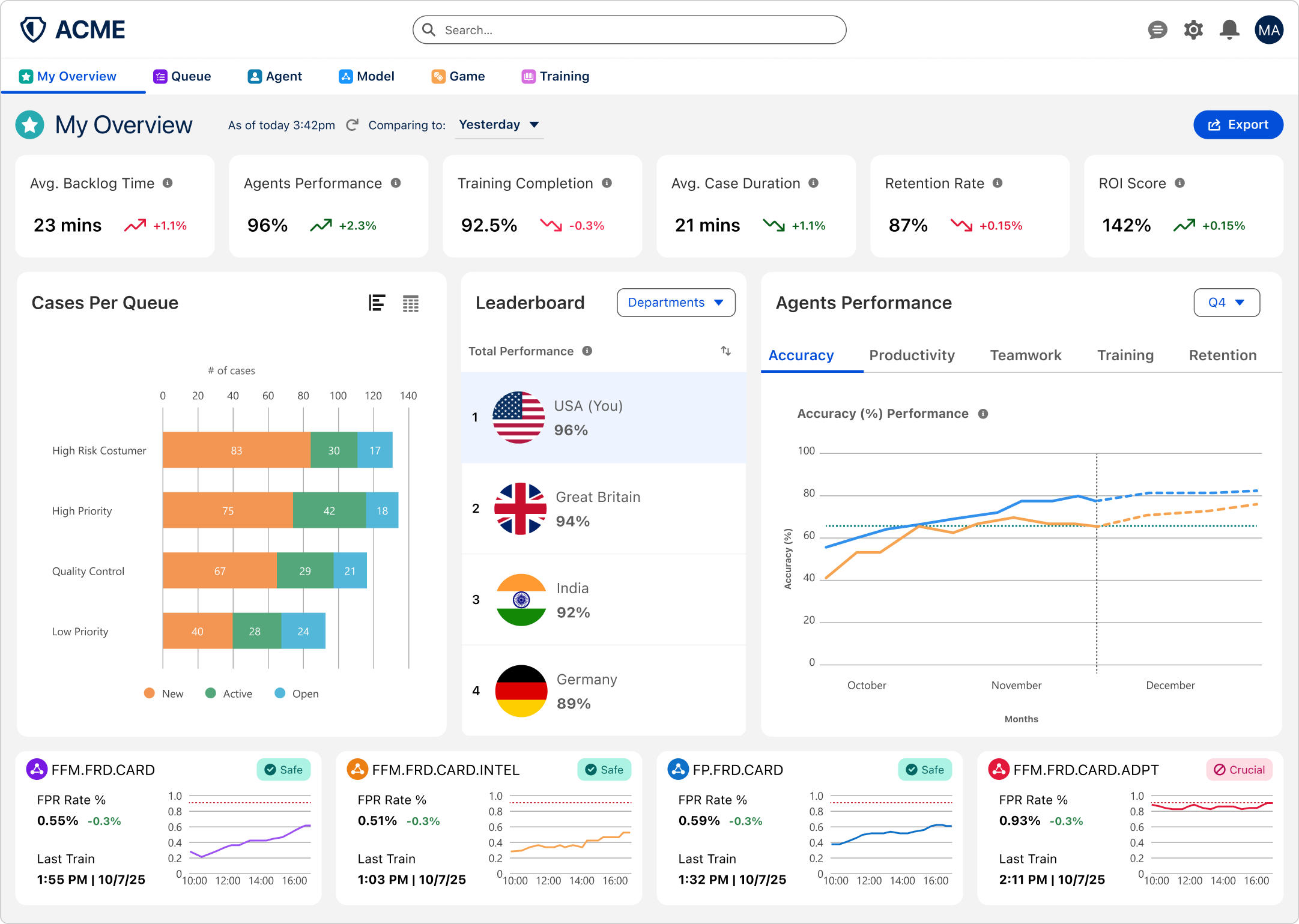Screen dimensions: 1299x924
Task: Click info icon on Agents Performance KPI card
Action: tap(396, 183)
